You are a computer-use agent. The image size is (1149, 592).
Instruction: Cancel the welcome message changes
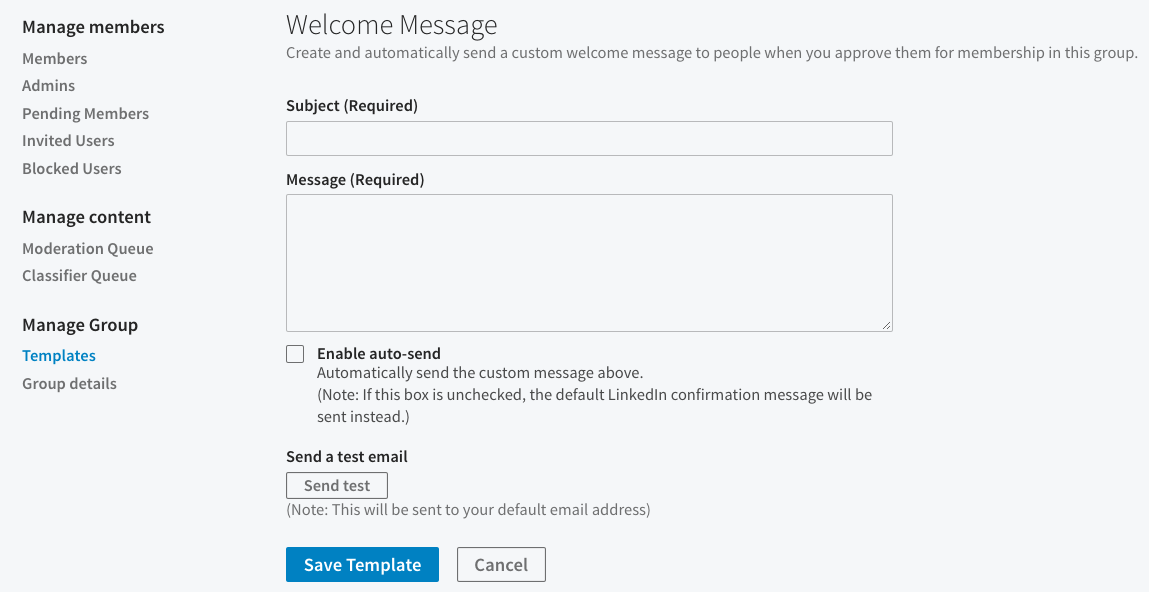[500, 564]
